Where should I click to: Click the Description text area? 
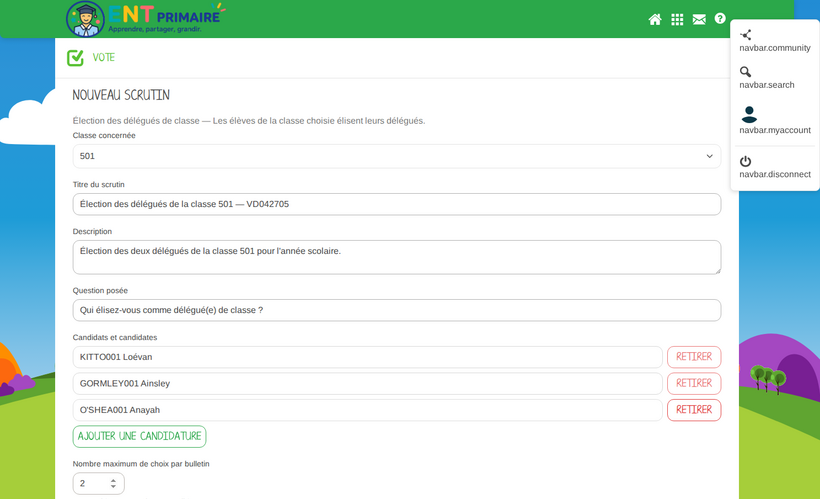397,257
